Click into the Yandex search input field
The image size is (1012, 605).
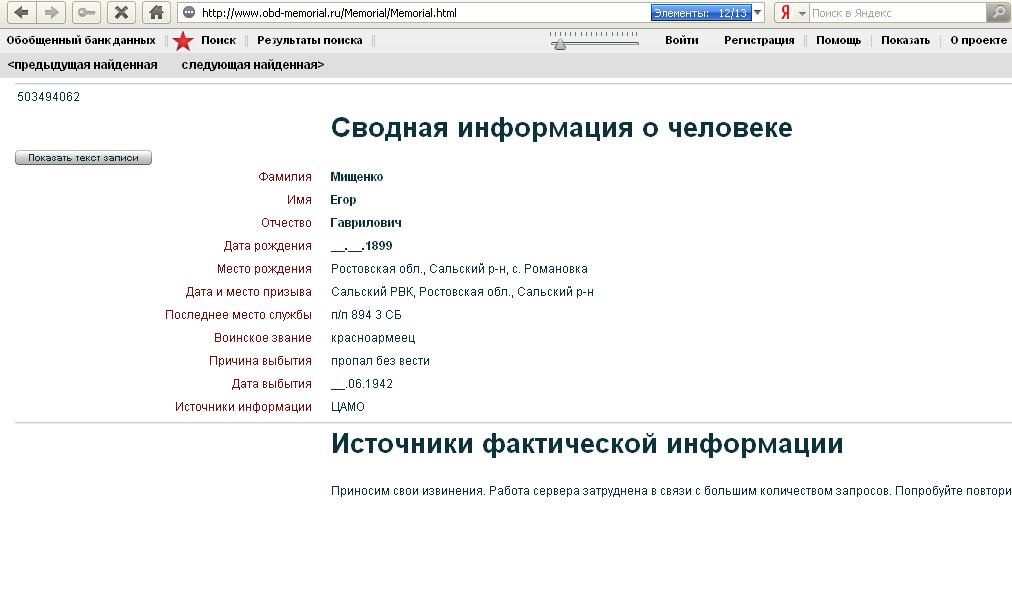click(895, 13)
